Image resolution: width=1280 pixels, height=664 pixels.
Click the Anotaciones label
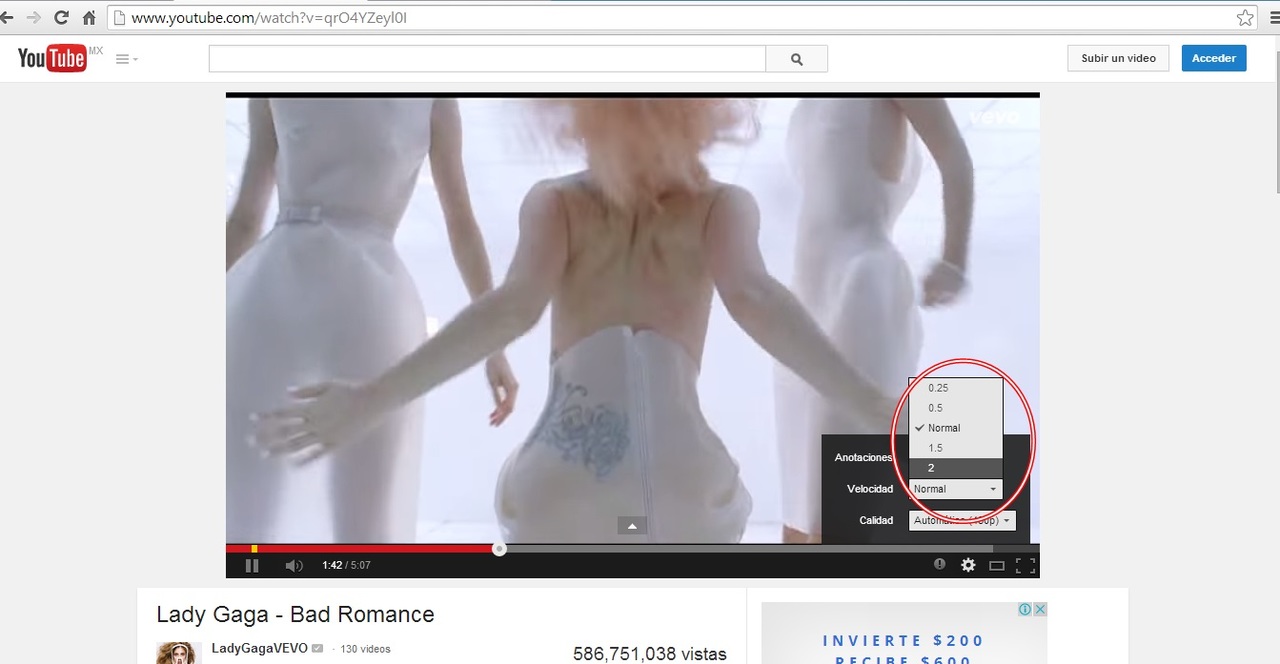point(863,457)
